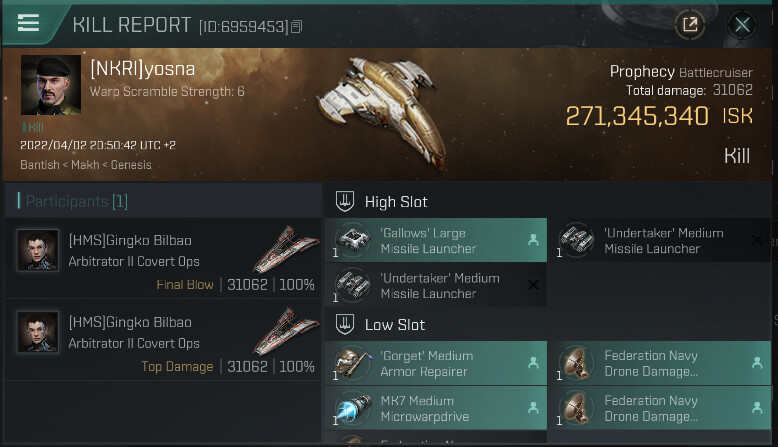Open the Makh constellation link

point(86,164)
